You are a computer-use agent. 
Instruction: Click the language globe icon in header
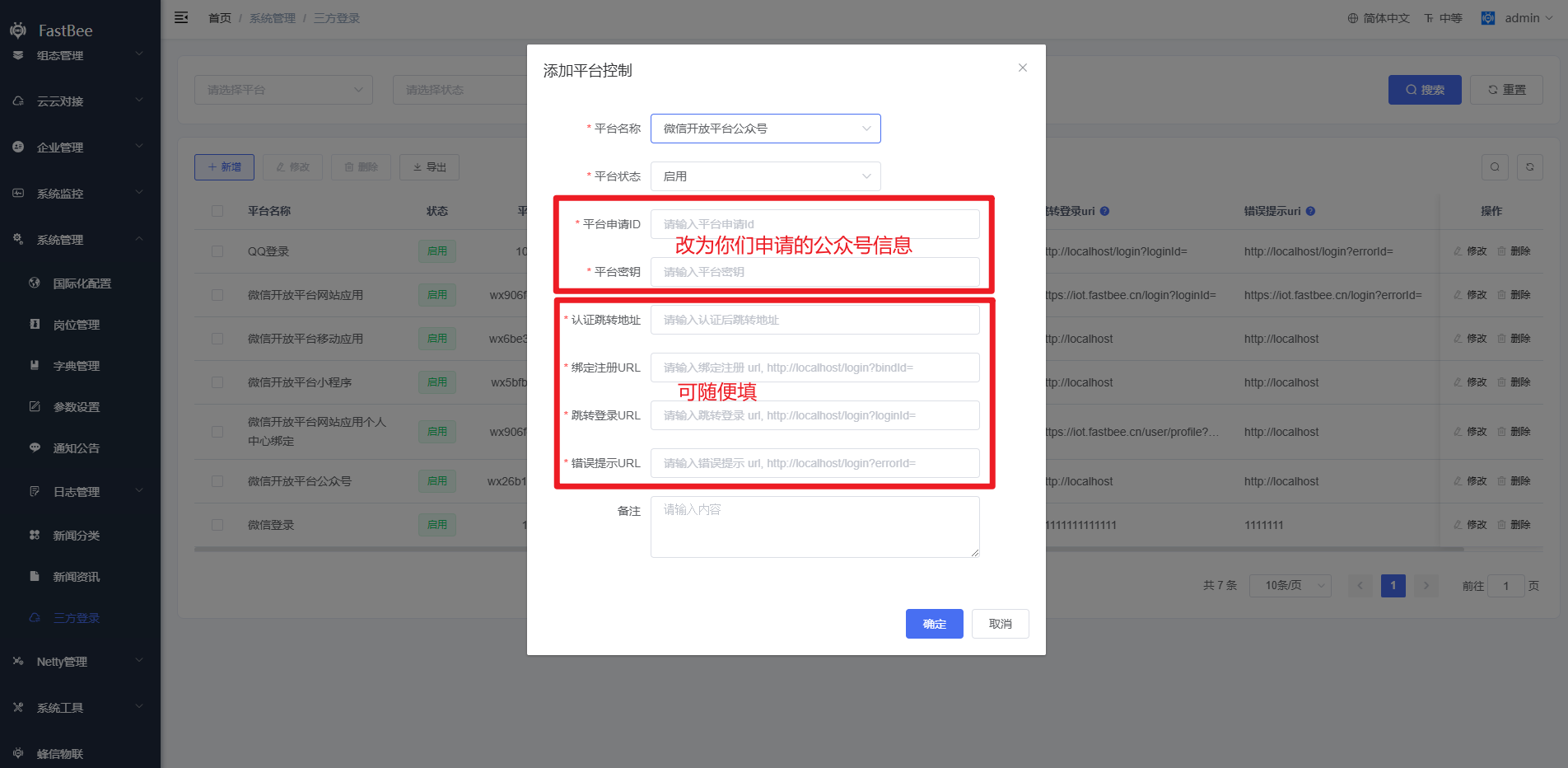point(1352,18)
